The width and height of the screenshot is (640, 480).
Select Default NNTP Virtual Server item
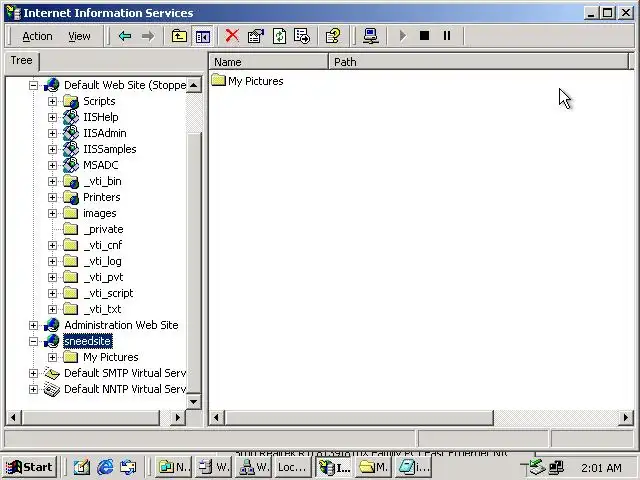[125, 389]
